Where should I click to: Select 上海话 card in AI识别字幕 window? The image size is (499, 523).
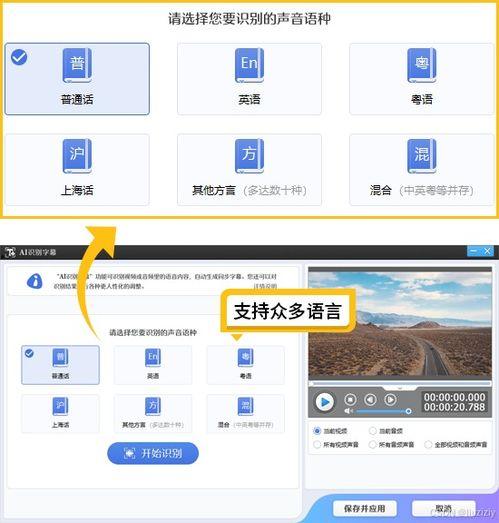pos(60,414)
